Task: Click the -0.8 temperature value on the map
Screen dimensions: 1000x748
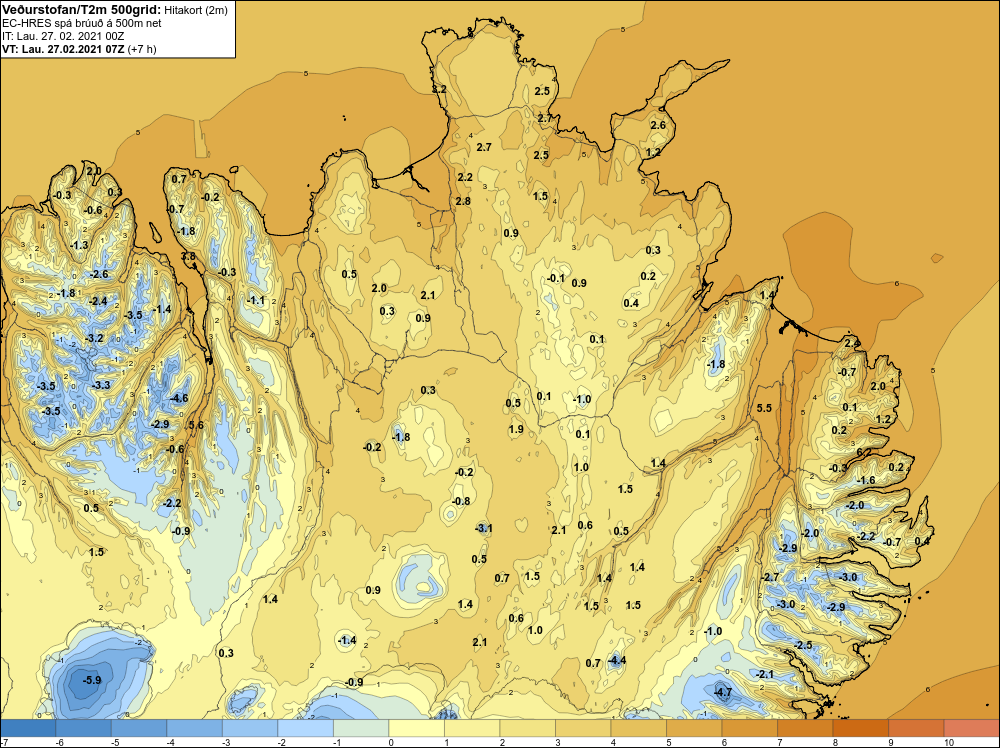Action: pyautogui.click(x=461, y=501)
